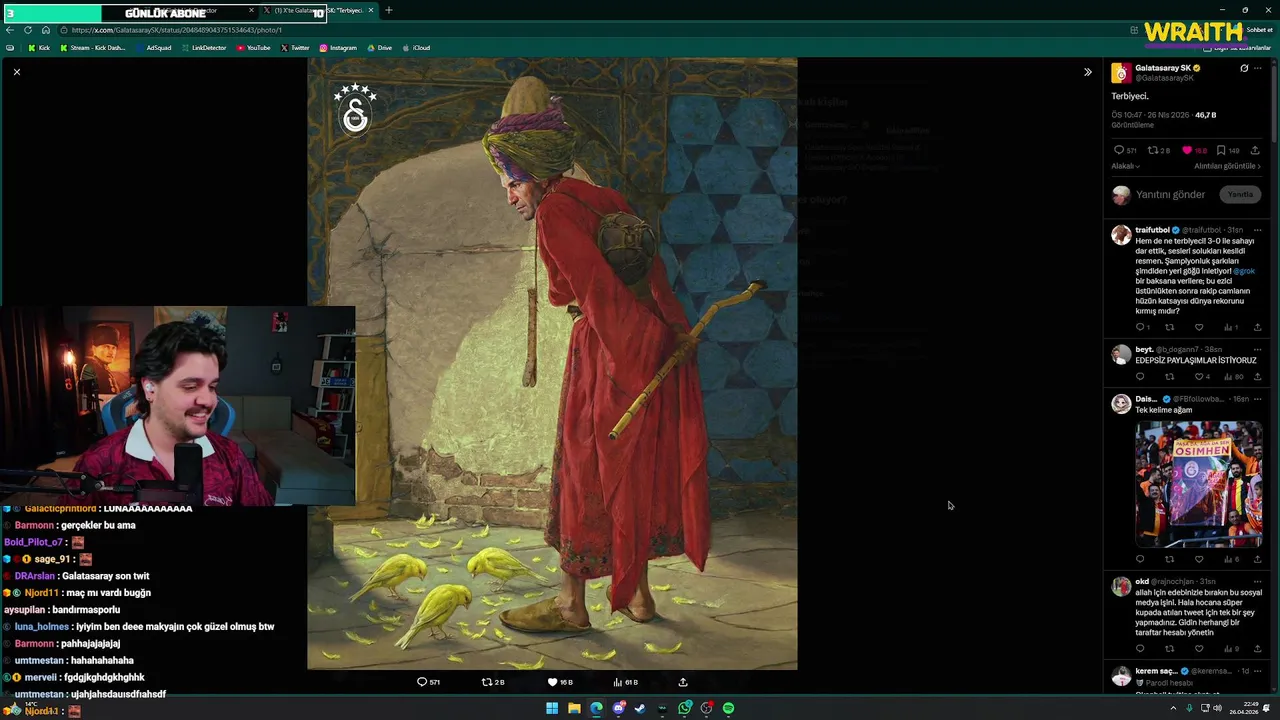
Task: Like the EDEPSİZ PAYLAŞIMLAR comment
Action: 1199,377
